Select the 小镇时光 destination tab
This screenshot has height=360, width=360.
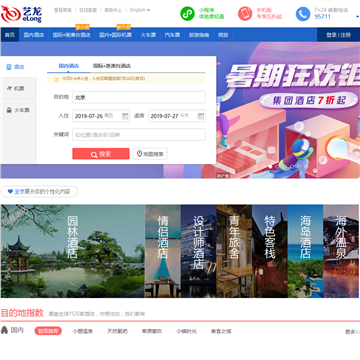point(186,331)
